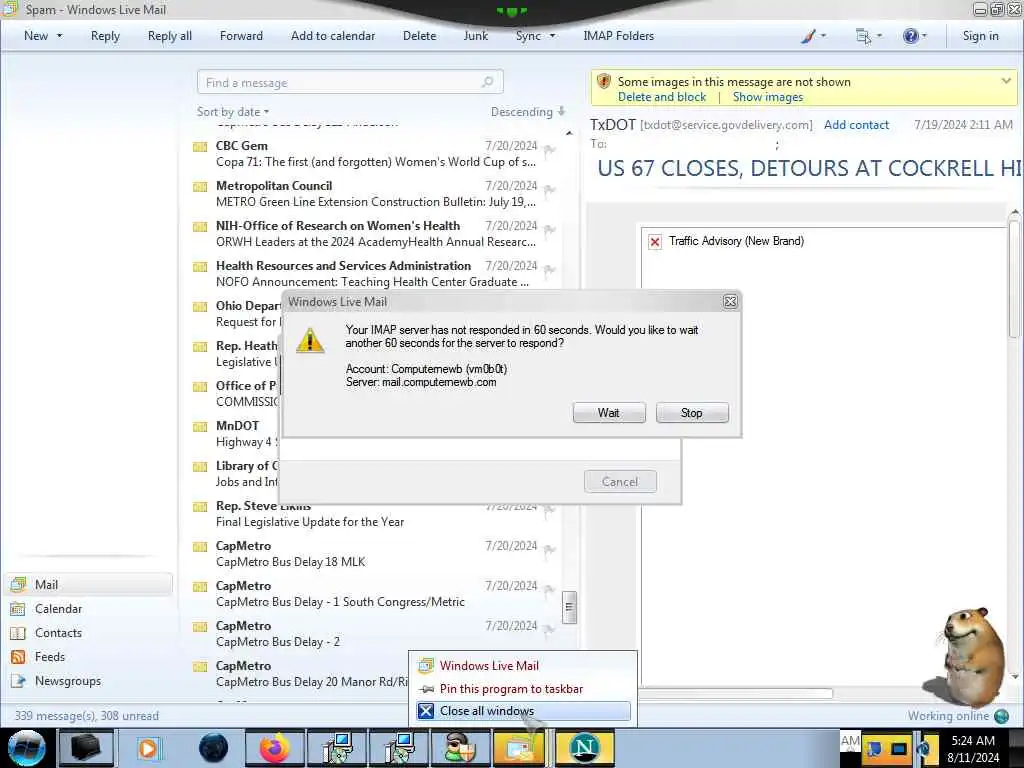Image resolution: width=1024 pixels, height=768 pixels.
Task: Close the IMAP server warning dialog
Action: 730,302
